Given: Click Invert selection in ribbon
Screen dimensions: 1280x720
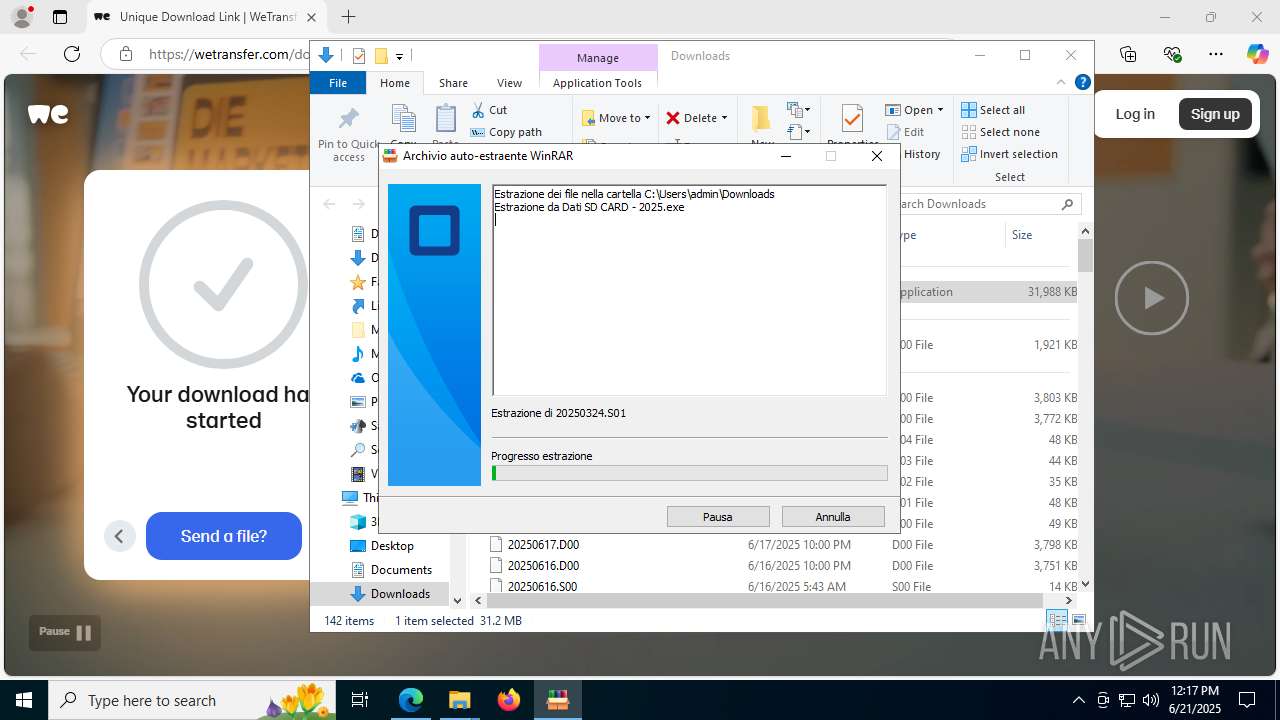Looking at the screenshot, I should click(x=1009, y=154).
